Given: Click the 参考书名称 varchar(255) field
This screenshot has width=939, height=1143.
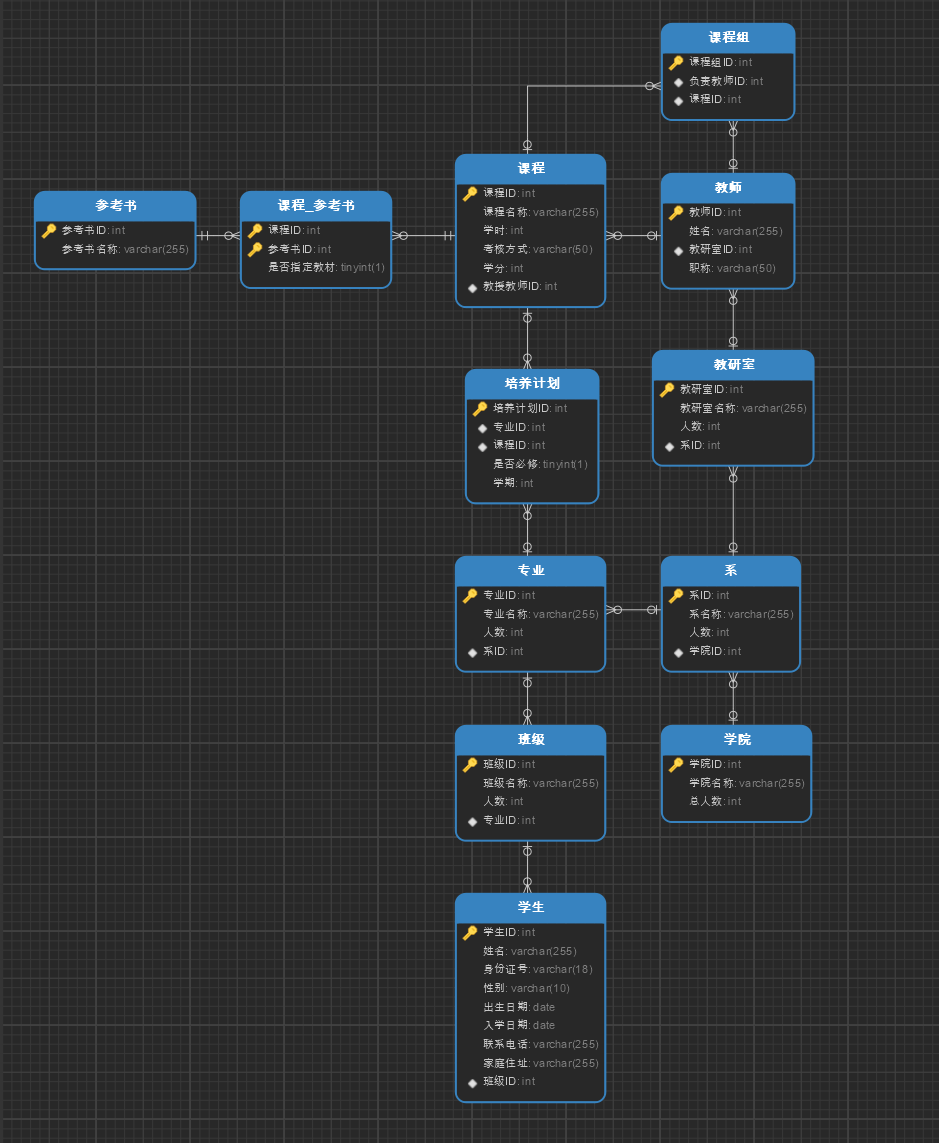Looking at the screenshot, I should [x=125, y=249].
